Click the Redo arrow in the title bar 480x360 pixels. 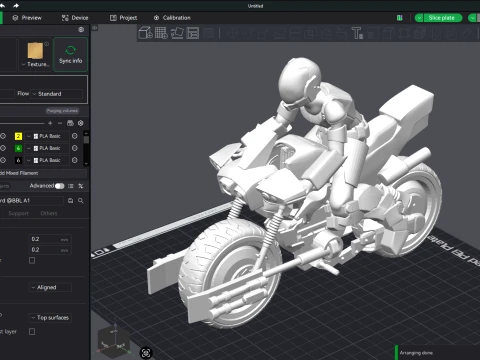(16, 5)
